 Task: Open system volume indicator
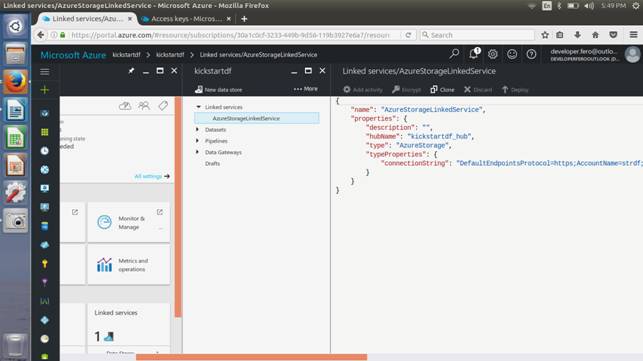click(x=589, y=5)
